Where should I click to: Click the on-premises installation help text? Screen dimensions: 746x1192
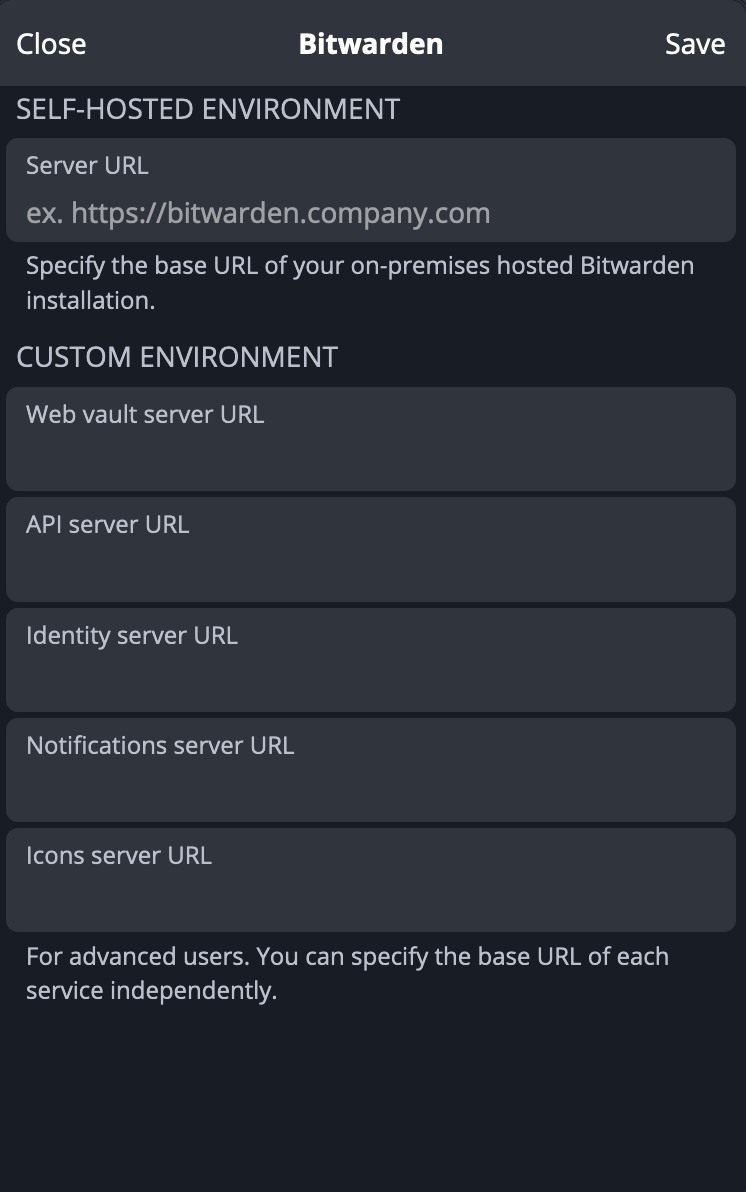click(360, 283)
